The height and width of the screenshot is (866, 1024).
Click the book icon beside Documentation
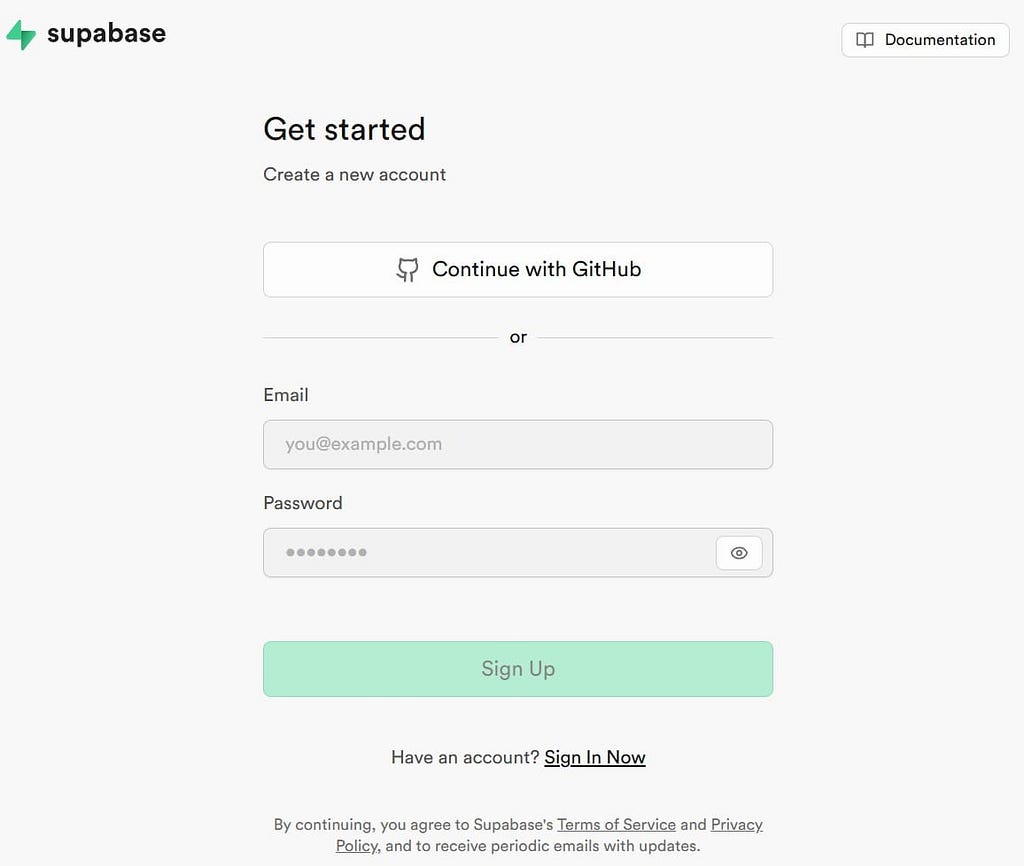click(x=865, y=40)
